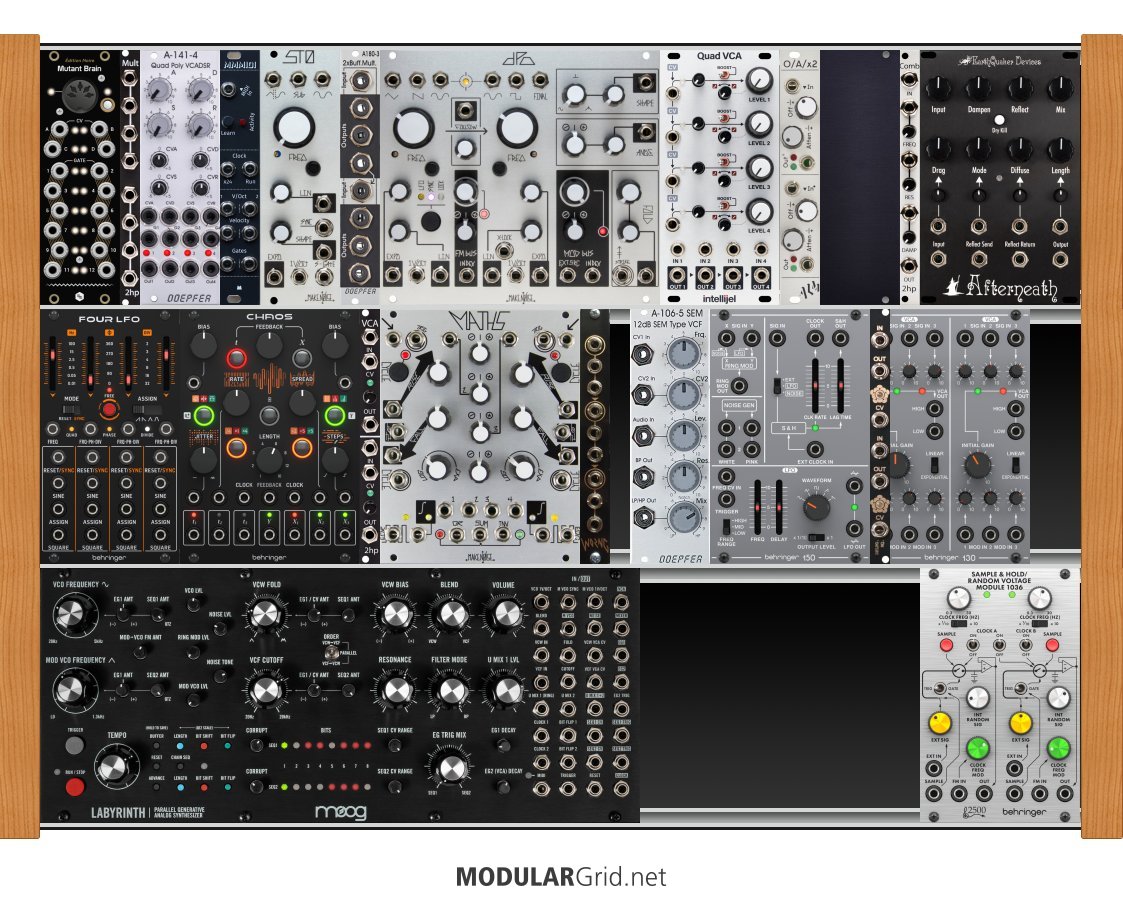The height and width of the screenshot is (898, 1123).
Task: Flip the Order toggle switch on Labyrinth
Action: 330,652
